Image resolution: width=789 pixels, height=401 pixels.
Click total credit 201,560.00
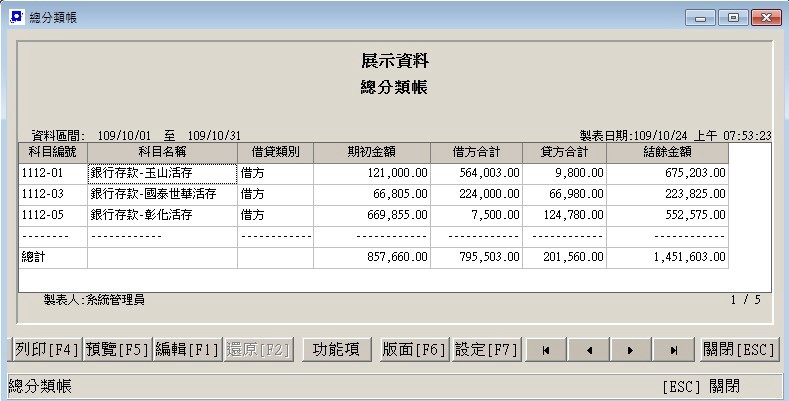click(565, 258)
